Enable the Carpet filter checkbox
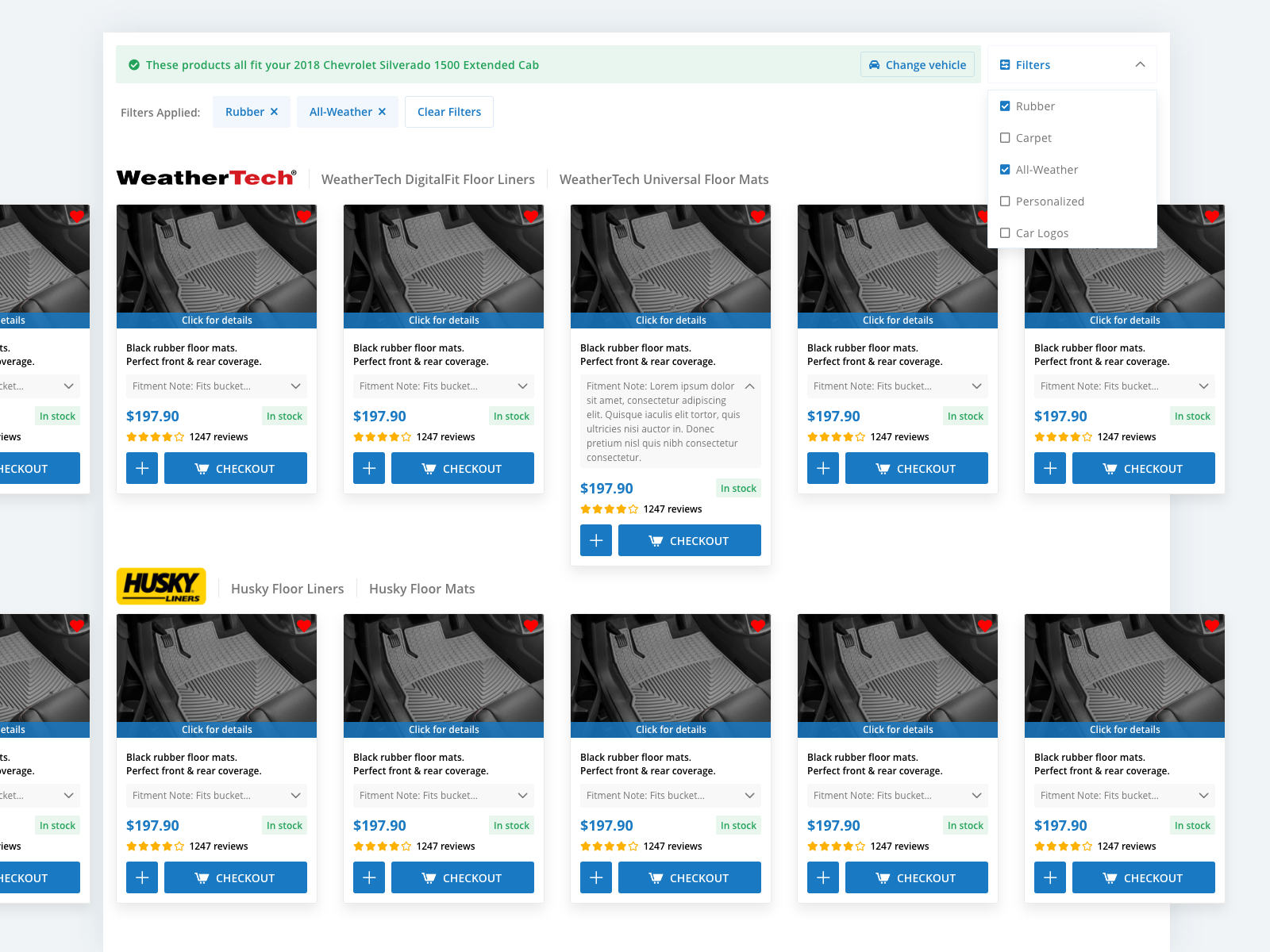The width and height of the screenshot is (1270, 952). click(x=1004, y=137)
